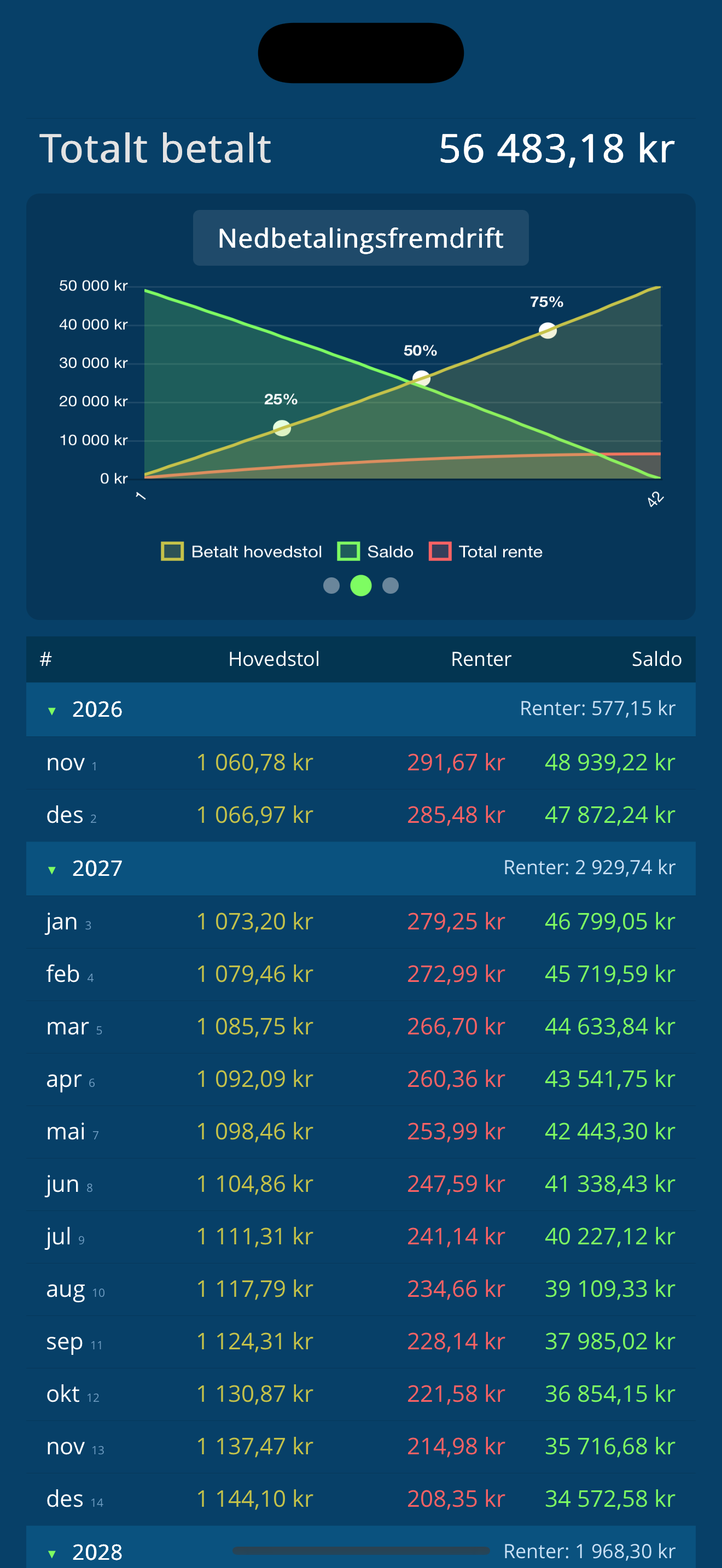Select balance value 48 939,22 kr
The width and height of the screenshot is (722, 1568).
coord(610,763)
